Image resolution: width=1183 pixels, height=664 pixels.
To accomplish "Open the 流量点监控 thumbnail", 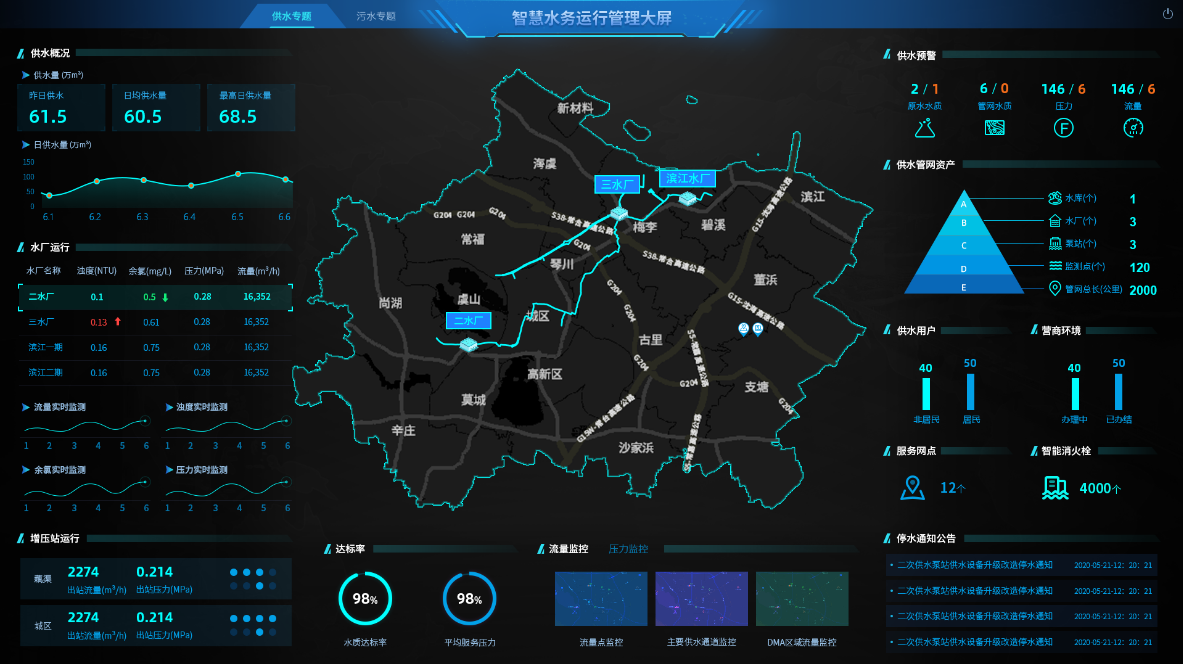I will point(601,599).
